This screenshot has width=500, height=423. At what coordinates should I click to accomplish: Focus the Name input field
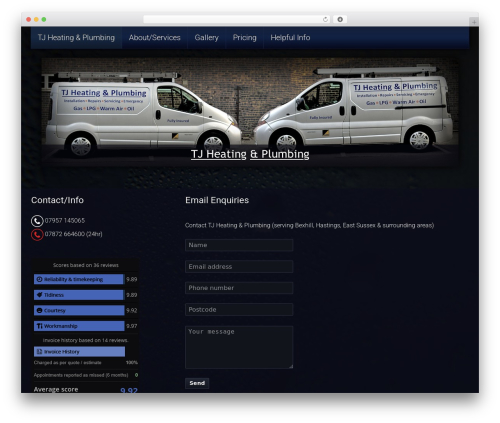click(x=239, y=245)
